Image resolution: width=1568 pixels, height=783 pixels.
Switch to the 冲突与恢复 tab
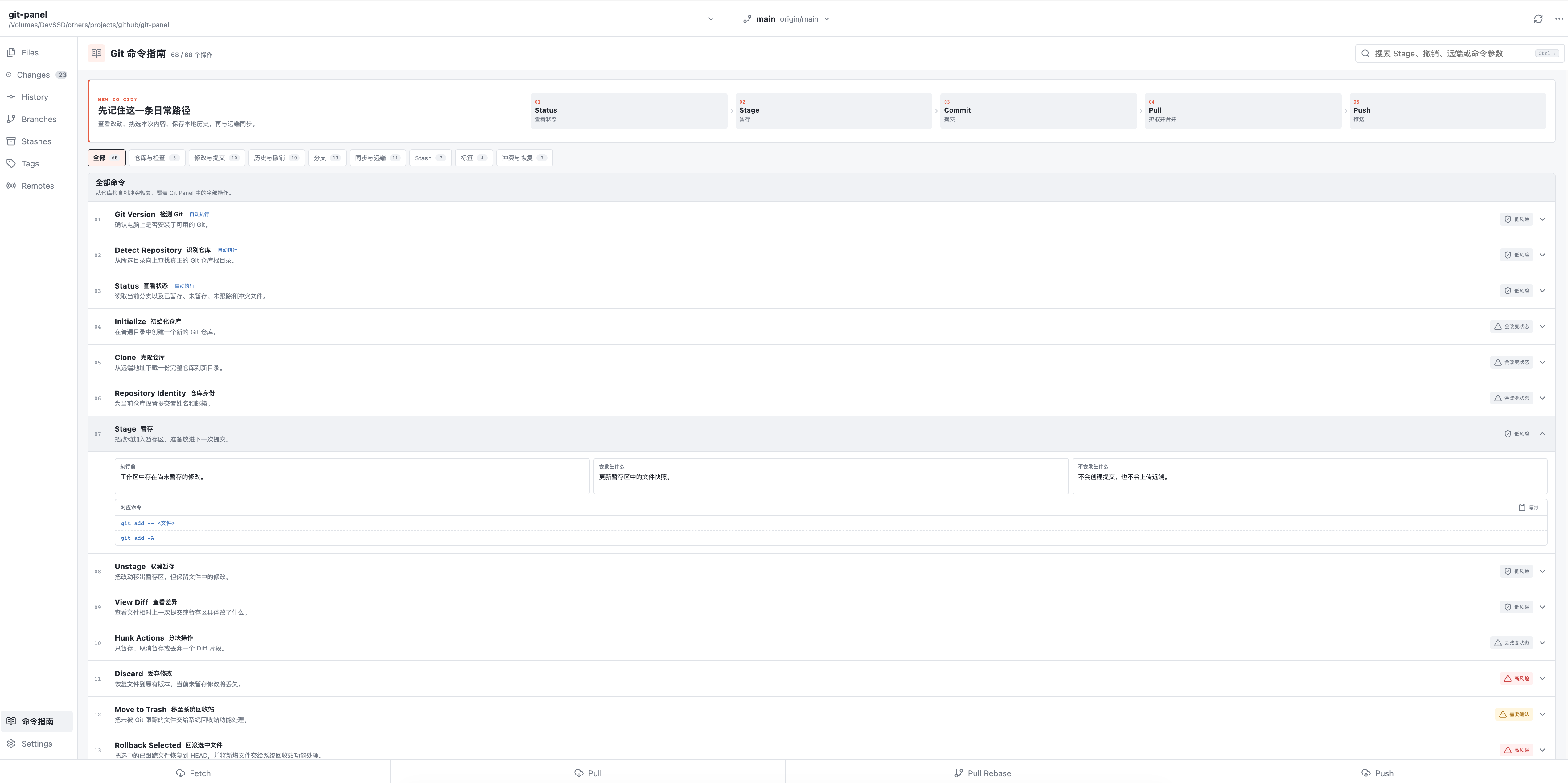(x=525, y=158)
